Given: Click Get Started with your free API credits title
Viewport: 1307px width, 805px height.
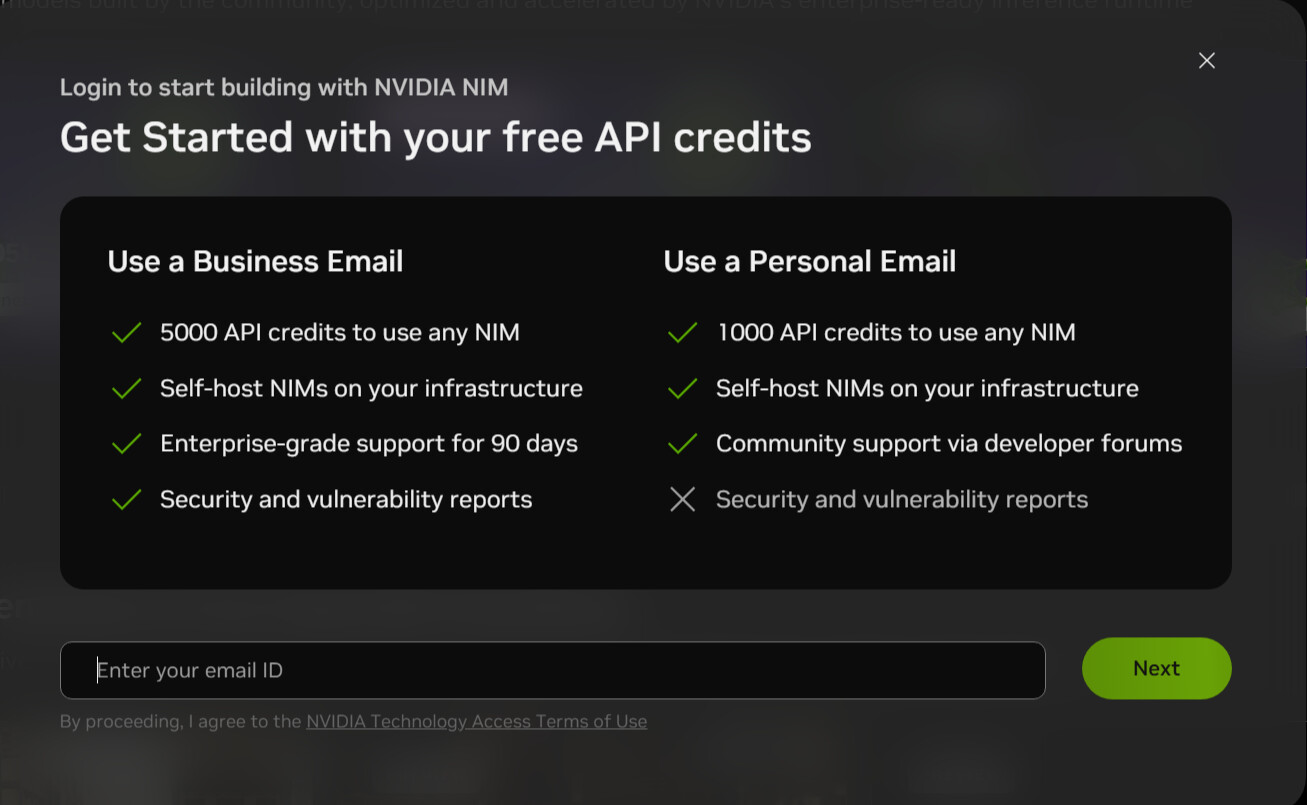Looking at the screenshot, I should [436, 137].
